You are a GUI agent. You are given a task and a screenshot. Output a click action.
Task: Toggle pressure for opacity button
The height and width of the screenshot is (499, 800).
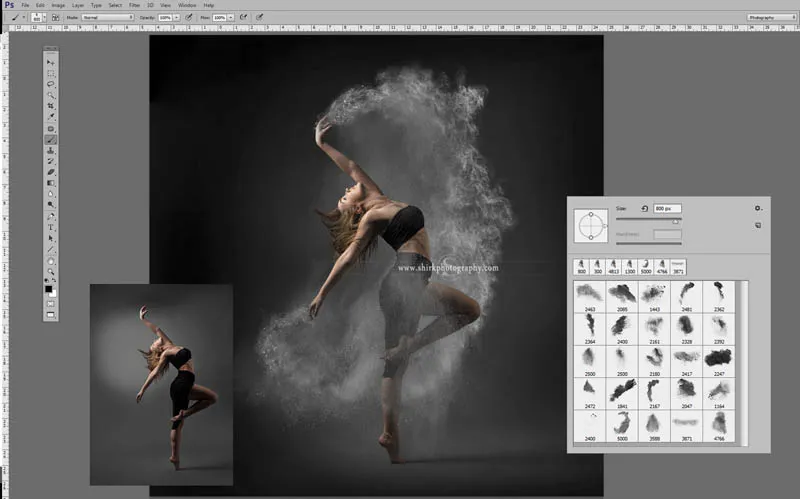188,17
